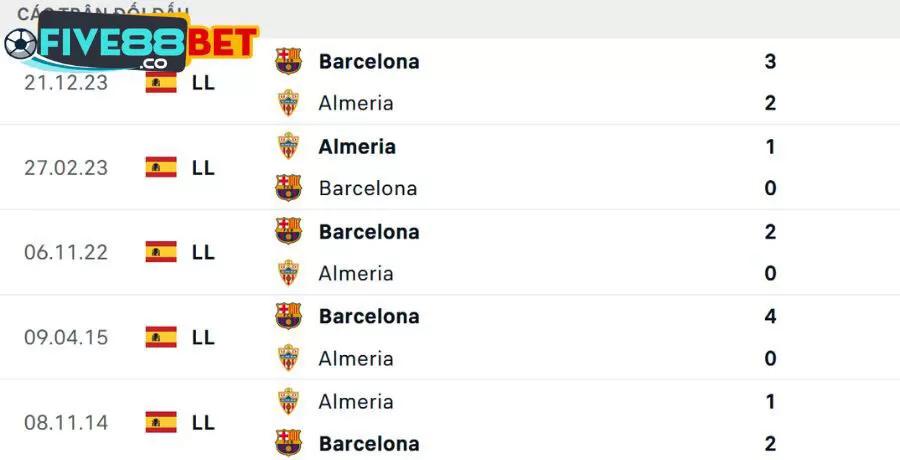Open Barcelona team in 21.12.23 match
The image size is (900, 460).
(x=369, y=61)
